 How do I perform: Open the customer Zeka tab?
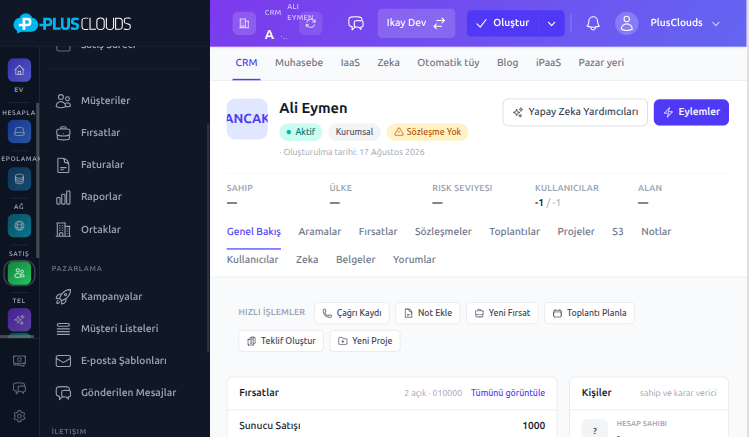click(307, 260)
